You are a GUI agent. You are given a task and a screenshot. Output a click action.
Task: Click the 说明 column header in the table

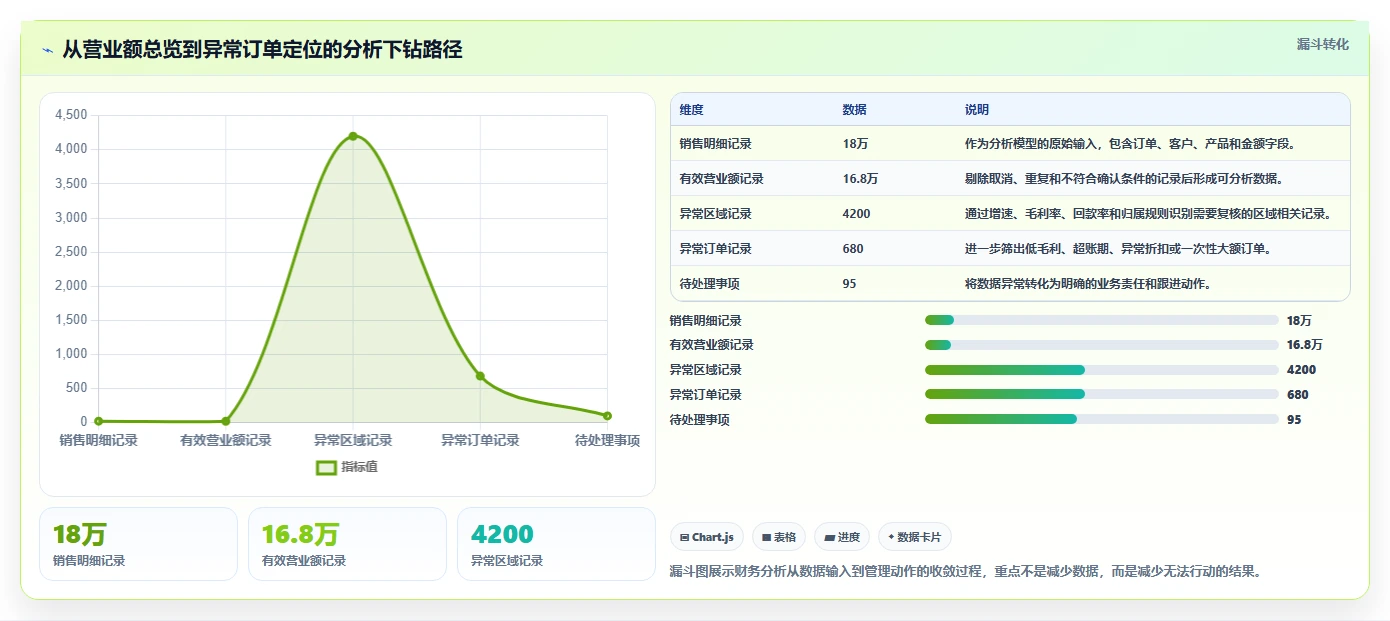(x=977, y=110)
